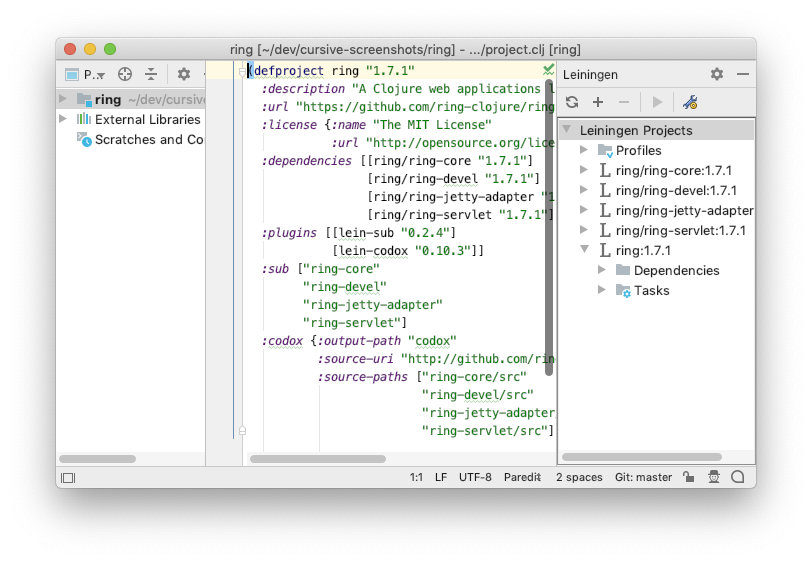The image size is (812, 562).
Task: Click the Leiningen panel horizontal scrollbar
Action: coord(642,457)
